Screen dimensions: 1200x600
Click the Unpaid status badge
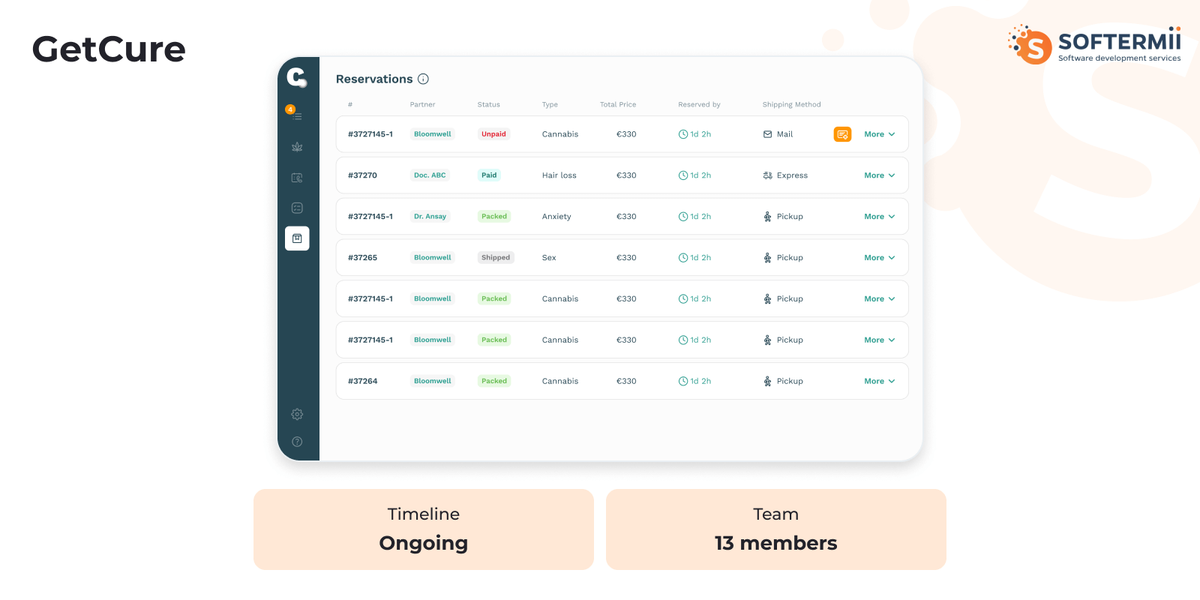point(493,134)
